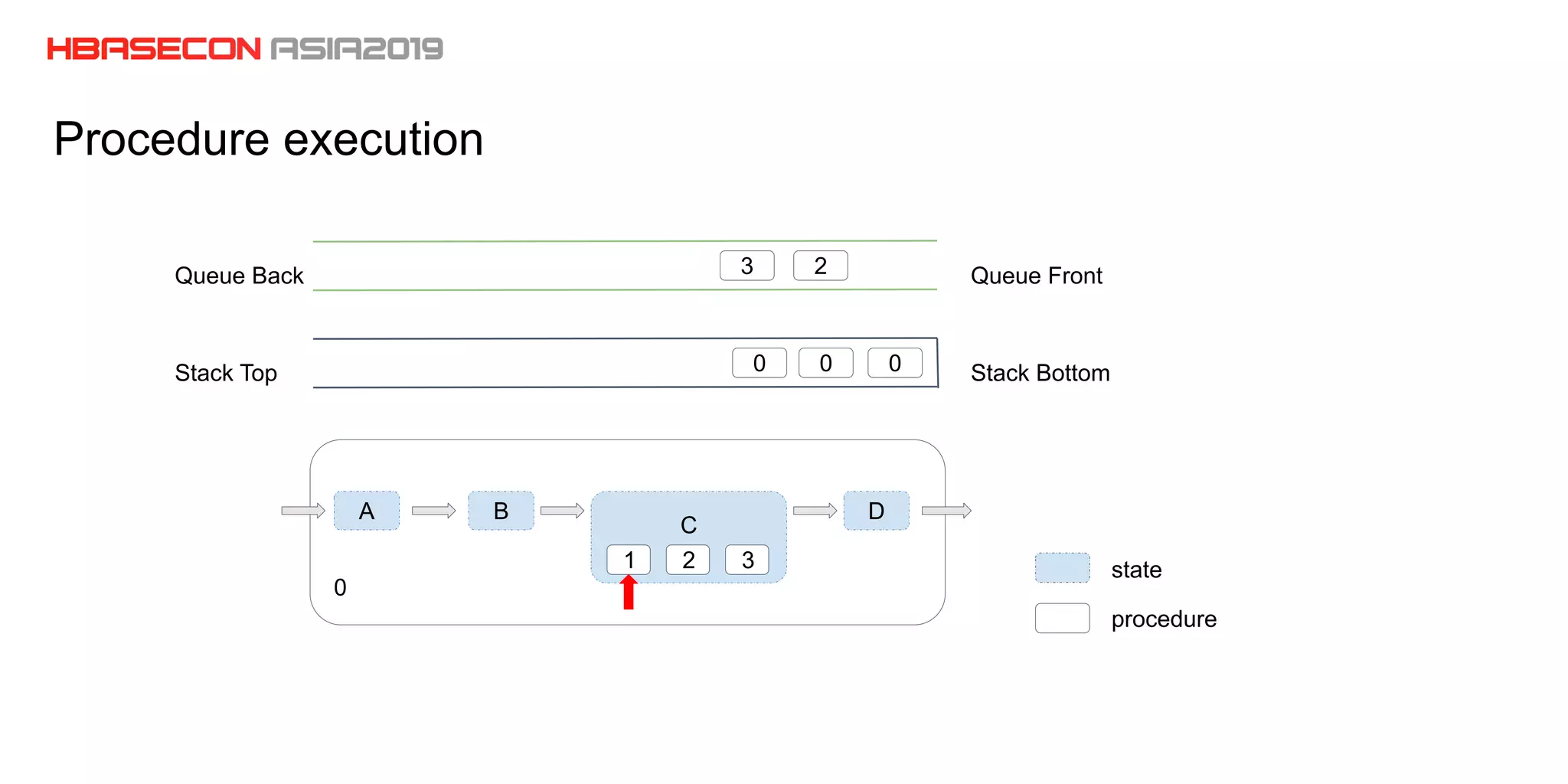The height and width of the screenshot is (784, 1568).
Task: Click the red upward arrow under procedure 1
Action: coord(629,593)
